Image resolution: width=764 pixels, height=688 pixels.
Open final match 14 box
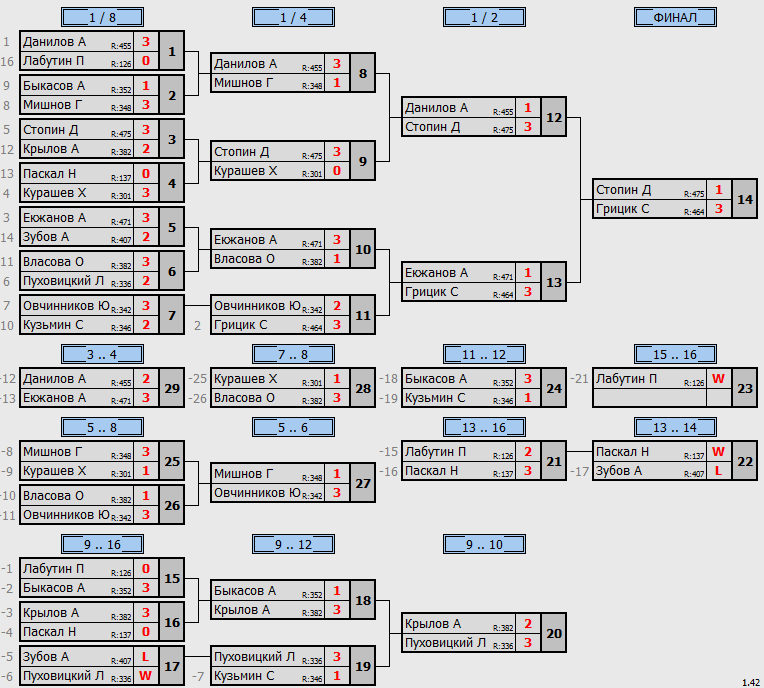(x=745, y=199)
